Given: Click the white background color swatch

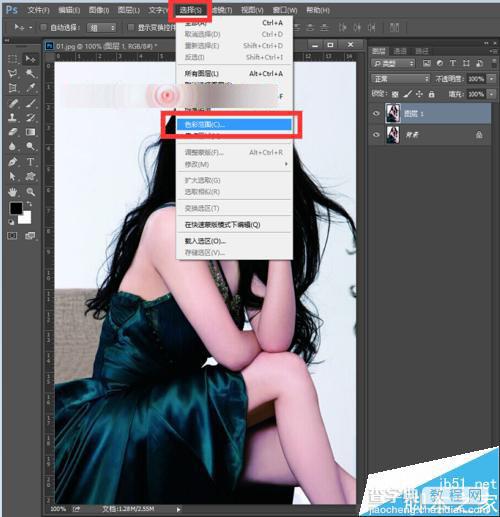Looking at the screenshot, I should (x=26, y=218).
